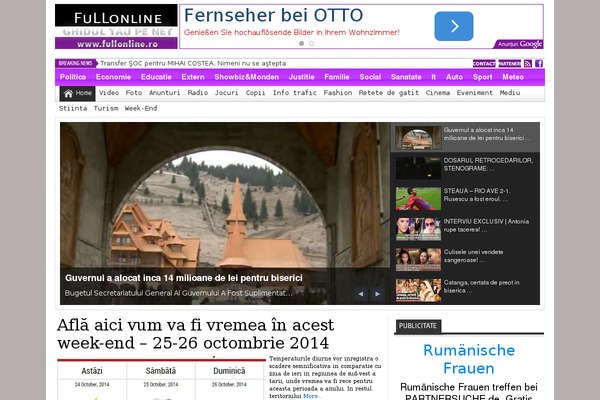Click the FullOnline site logo
This screenshot has height=400, width=600.
[116, 26]
